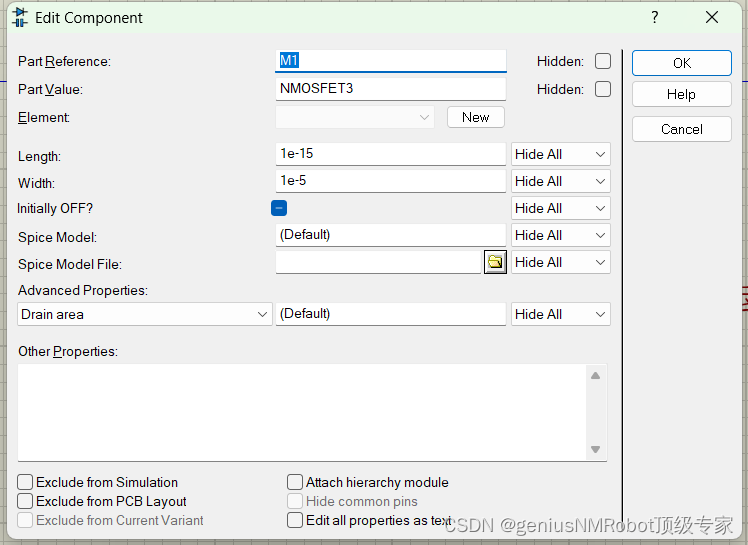The image size is (748, 545).
Task: Open Drain area advanced property dropdown
Action: coord(145,314)
